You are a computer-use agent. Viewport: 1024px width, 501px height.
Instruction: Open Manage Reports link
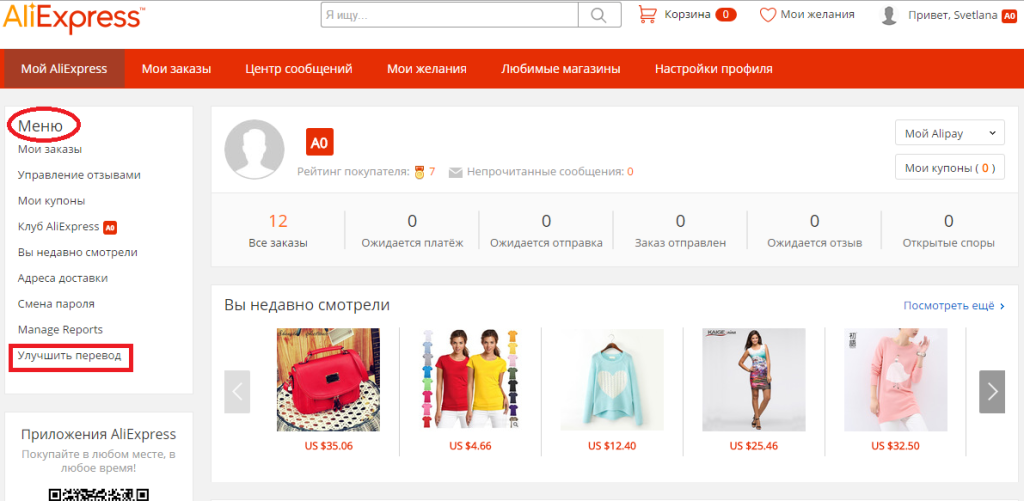[x=60, y=330]
